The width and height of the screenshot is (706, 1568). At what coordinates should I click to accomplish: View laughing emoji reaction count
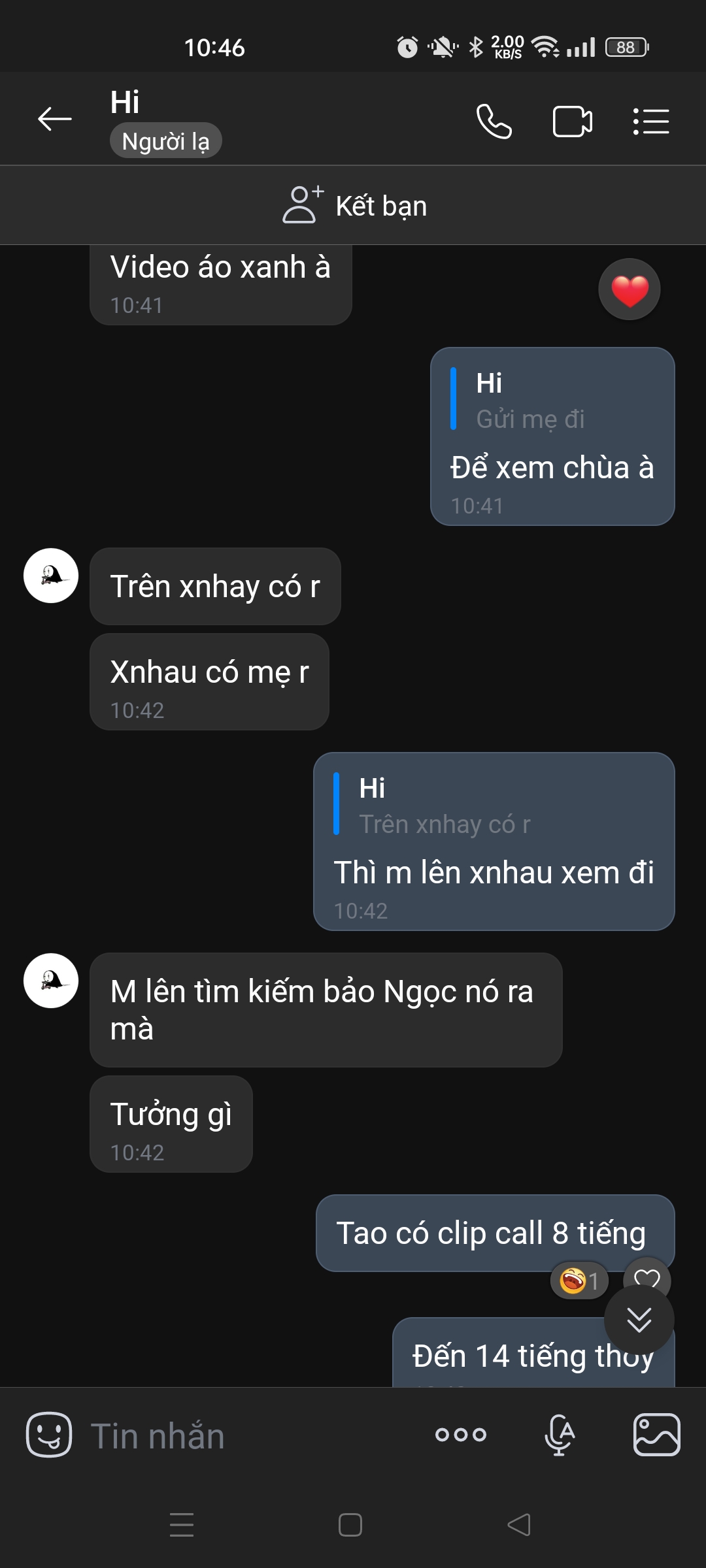[579, 1281]
